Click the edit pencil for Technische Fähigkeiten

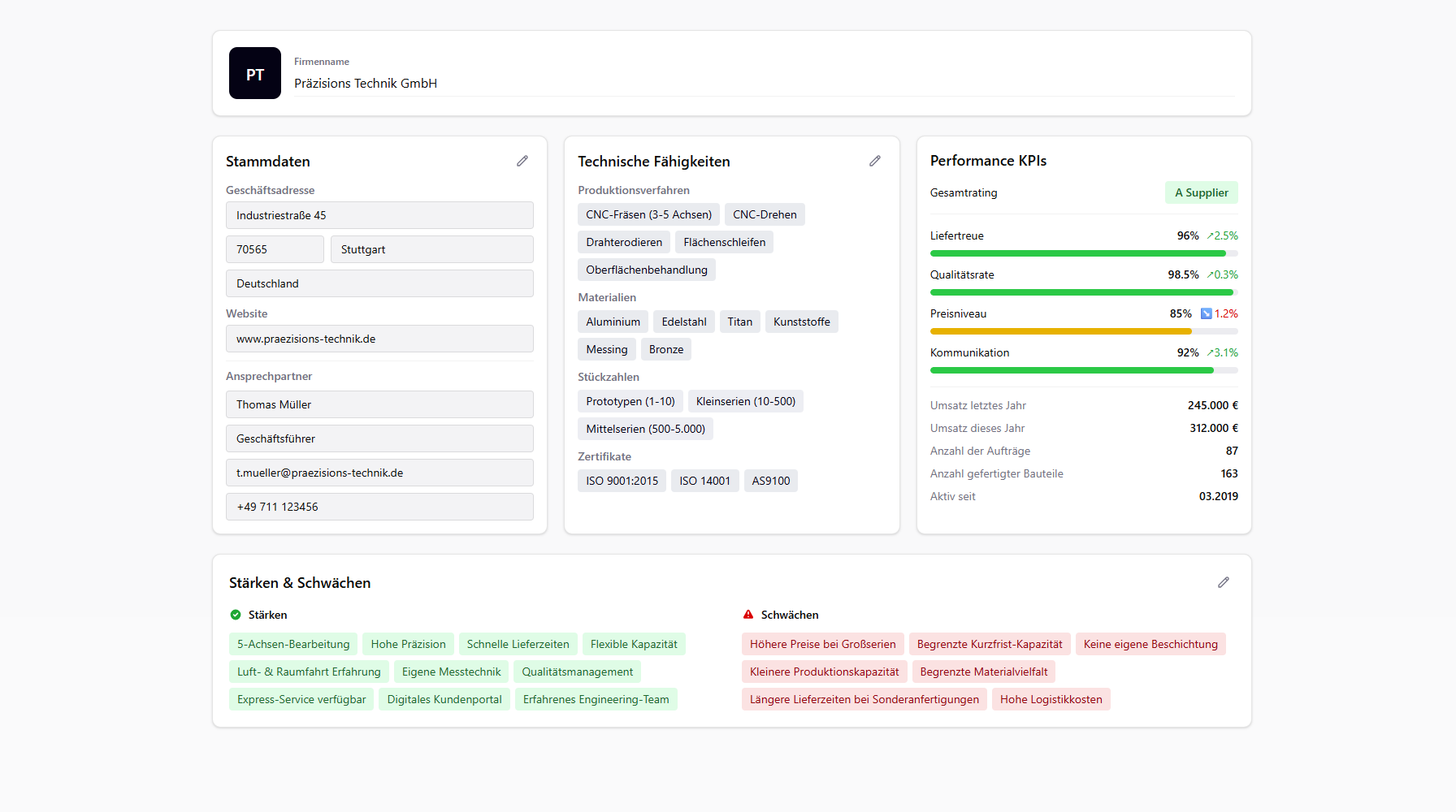coord(874,161)
